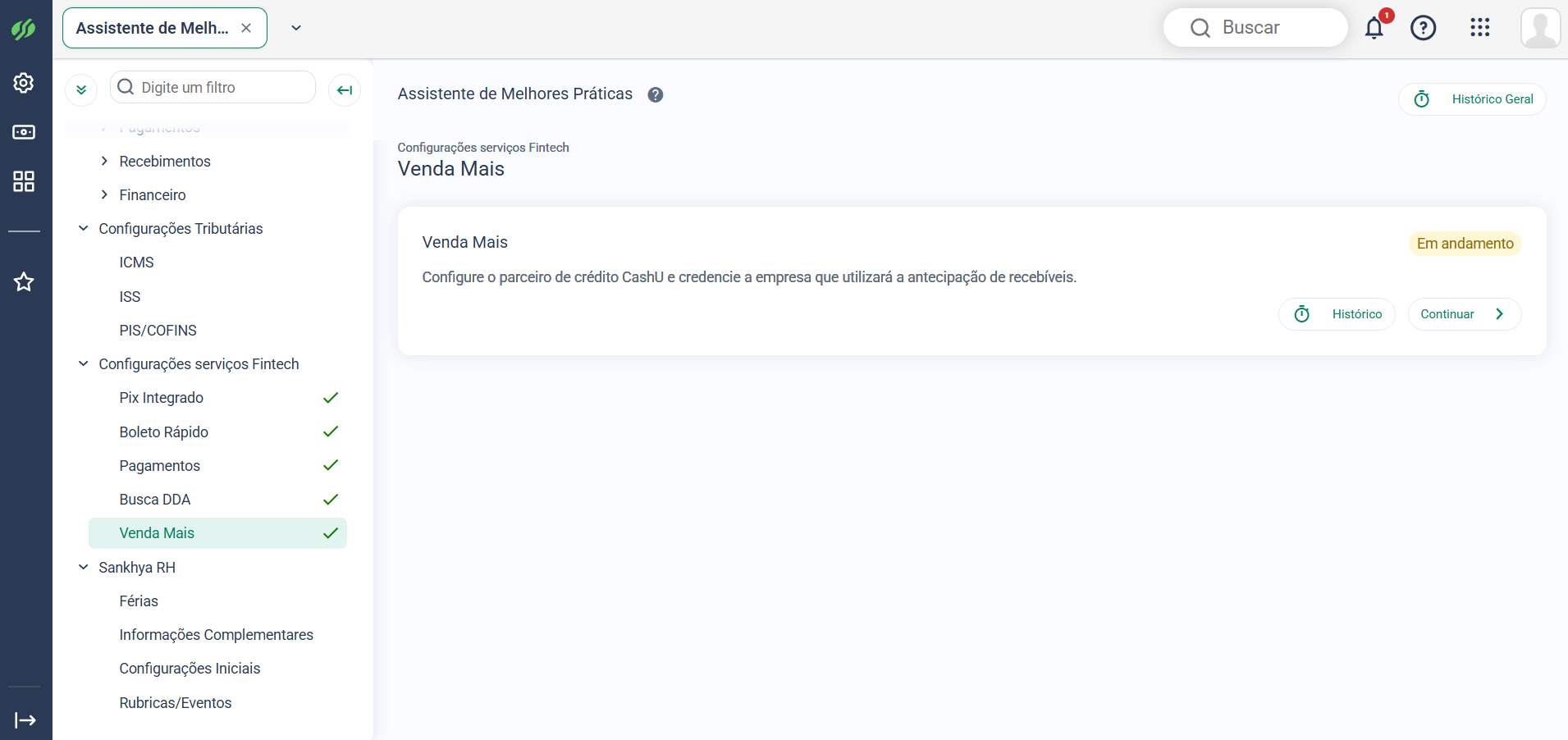Open notifications bell icon
1568x740 pixels.
coord(1374,28)
